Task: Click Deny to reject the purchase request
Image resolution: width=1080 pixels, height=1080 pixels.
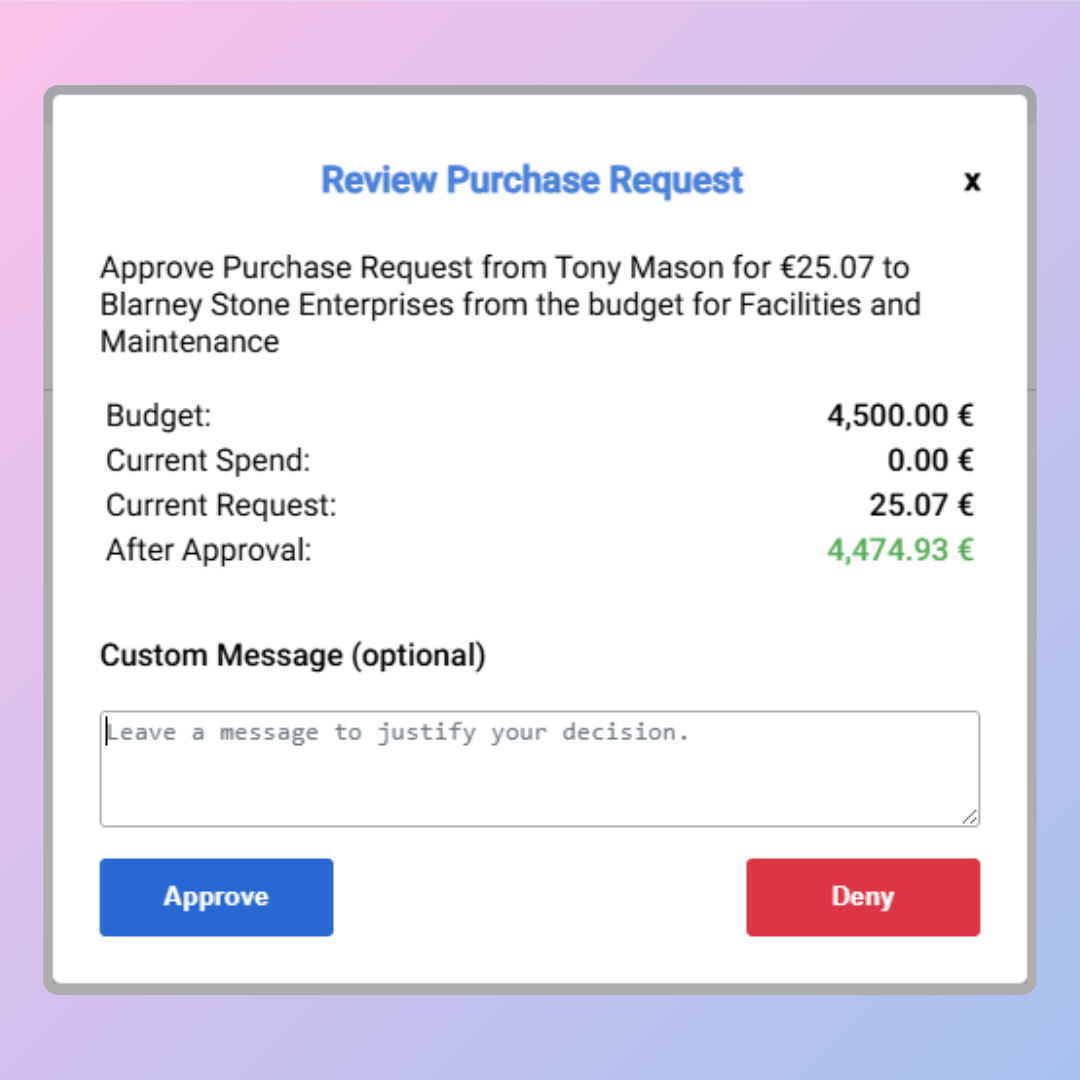Action: point(862,897)
